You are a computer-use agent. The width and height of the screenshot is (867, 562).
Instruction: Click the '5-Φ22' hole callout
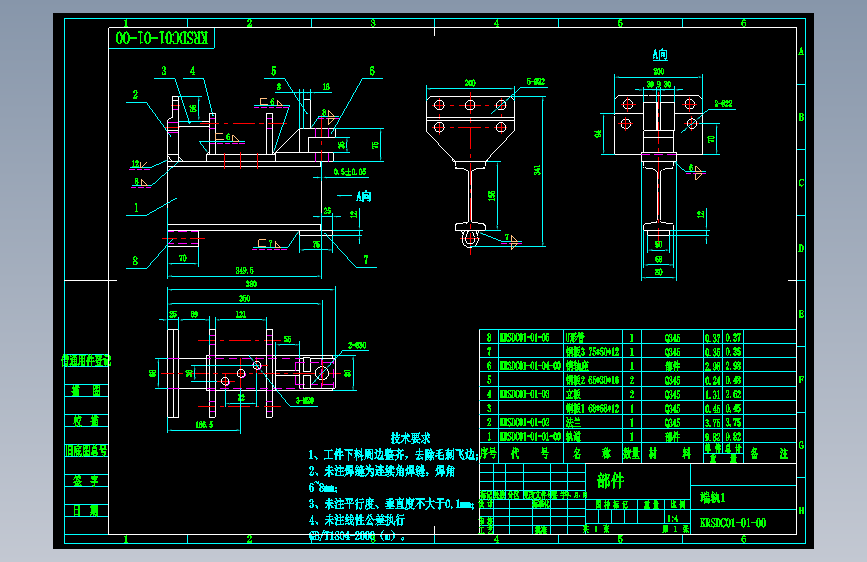536,81
